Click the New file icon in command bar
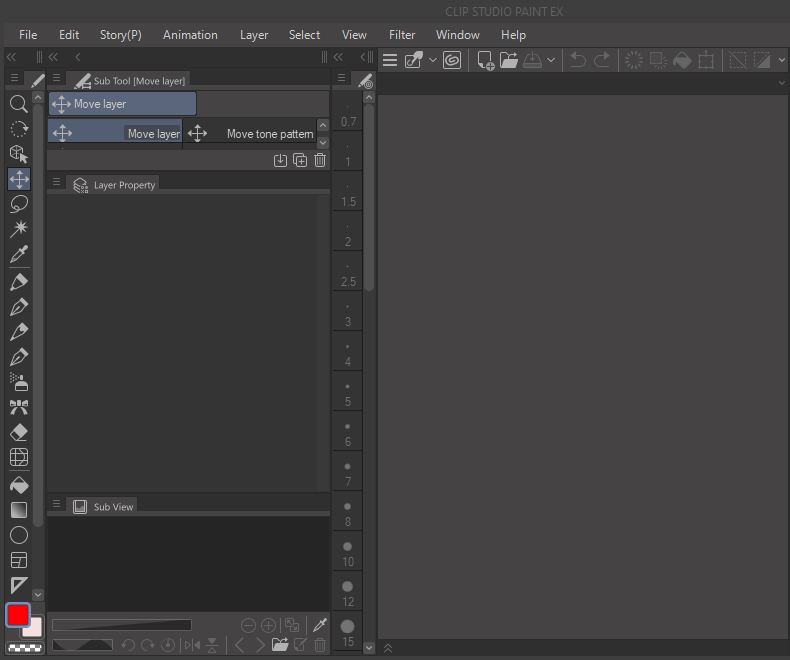 click(485, 60)
